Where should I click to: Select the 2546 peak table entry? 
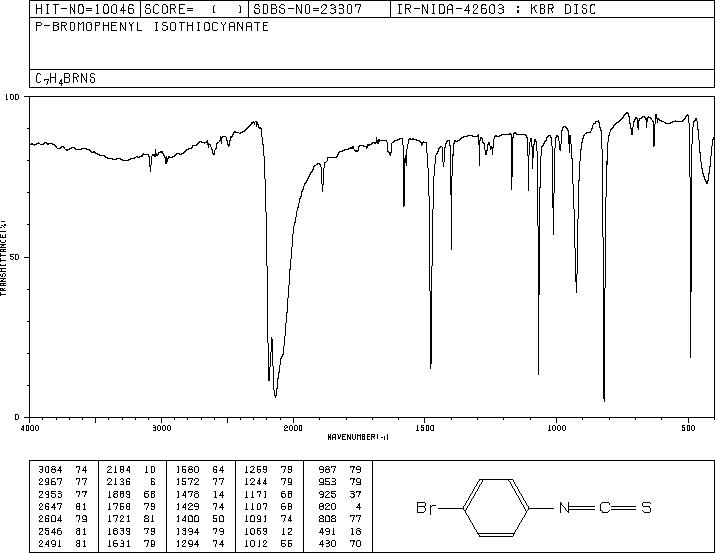click(62, 532)
